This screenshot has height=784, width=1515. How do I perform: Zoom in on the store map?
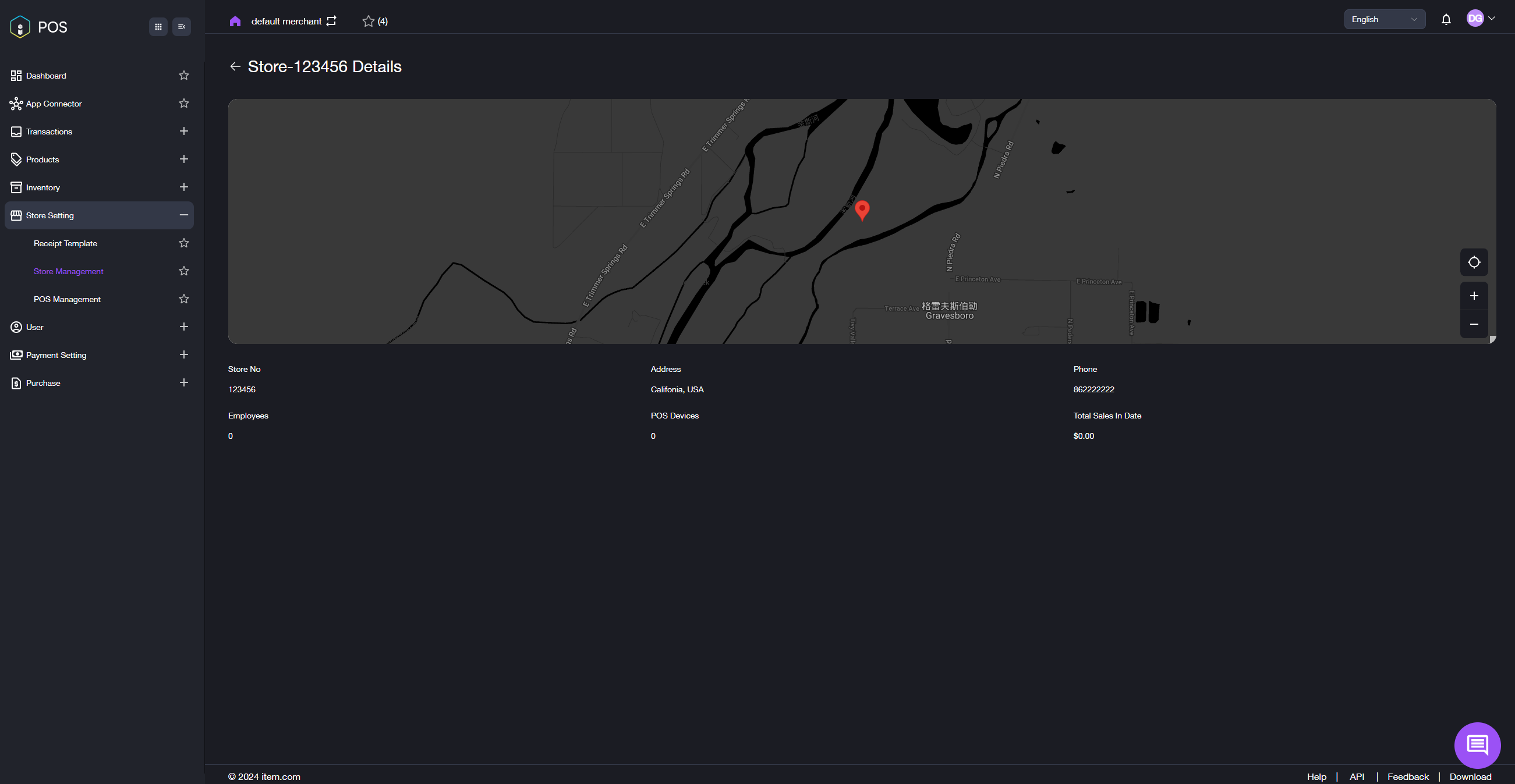pos(1474,296)
